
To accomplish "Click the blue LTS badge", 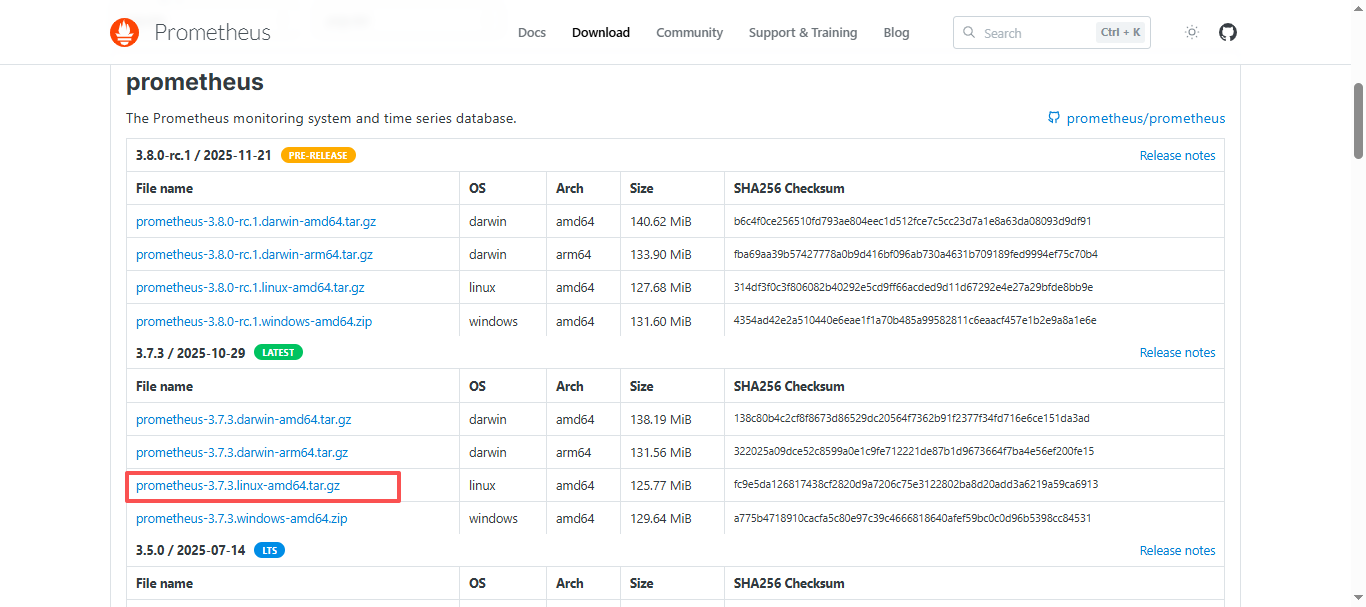I will pyautogui.click(x=270, y=550).
